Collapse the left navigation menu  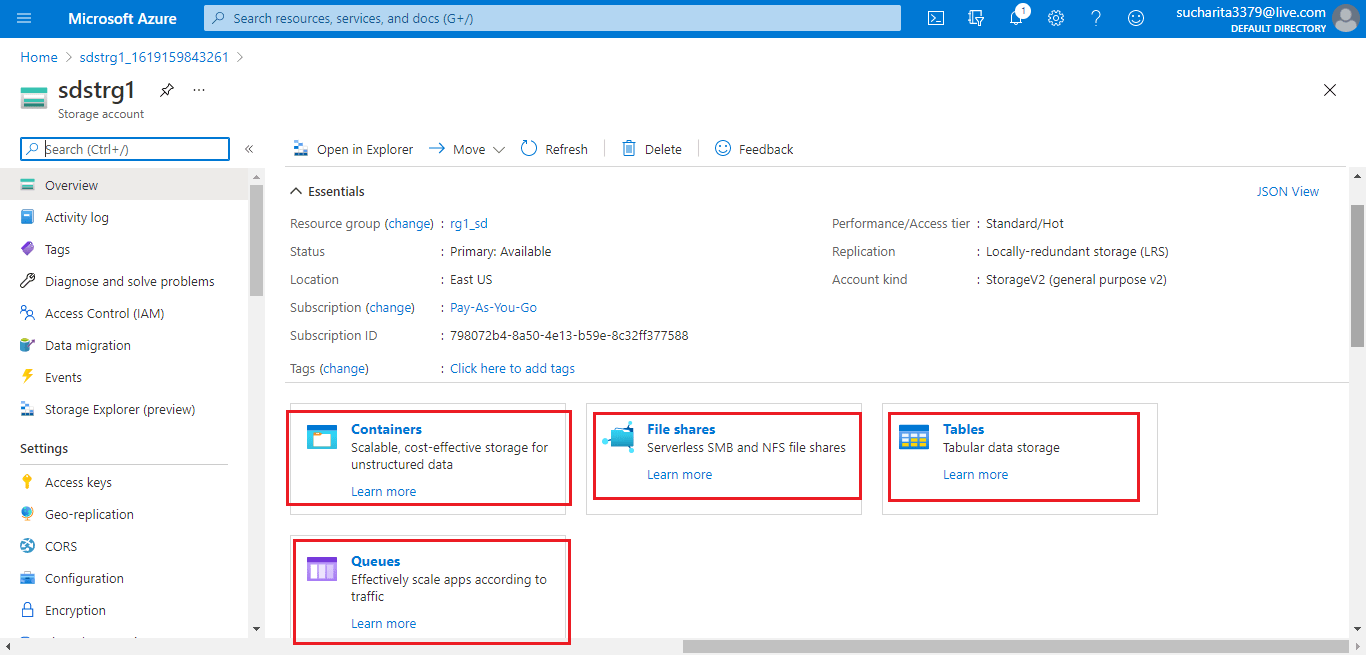click(x=249, y=149)
